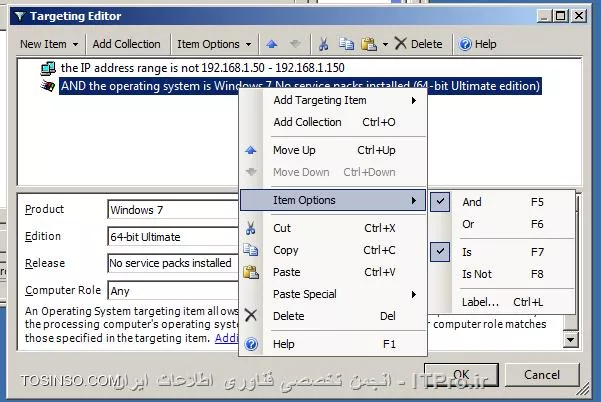This screenshot has width=601, height=402.
Task: Click the toolbar Copy icon
Action: (x=346, y=44)
